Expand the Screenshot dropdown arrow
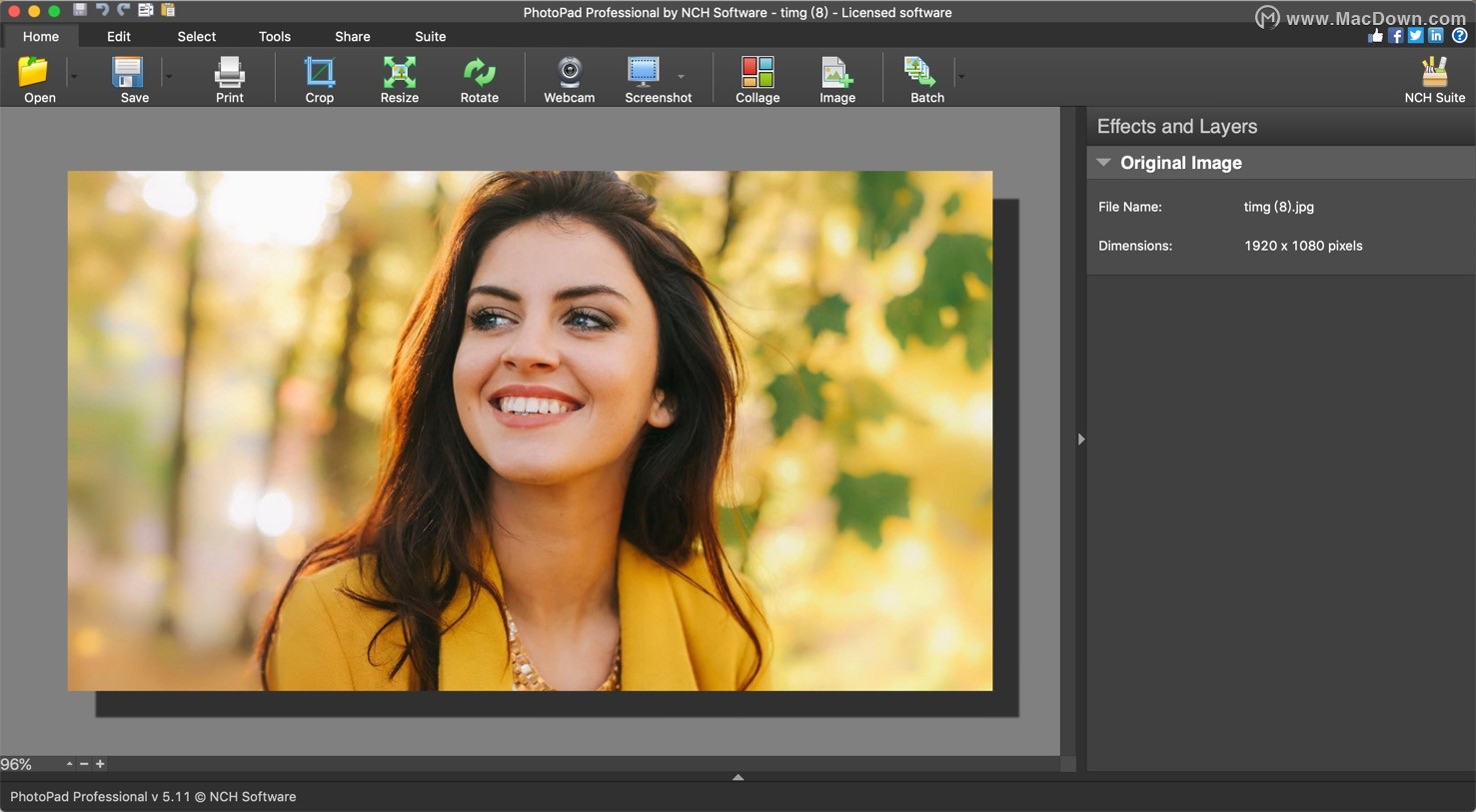This screenshot has height=812, width=1476. (x=681, y=76)
